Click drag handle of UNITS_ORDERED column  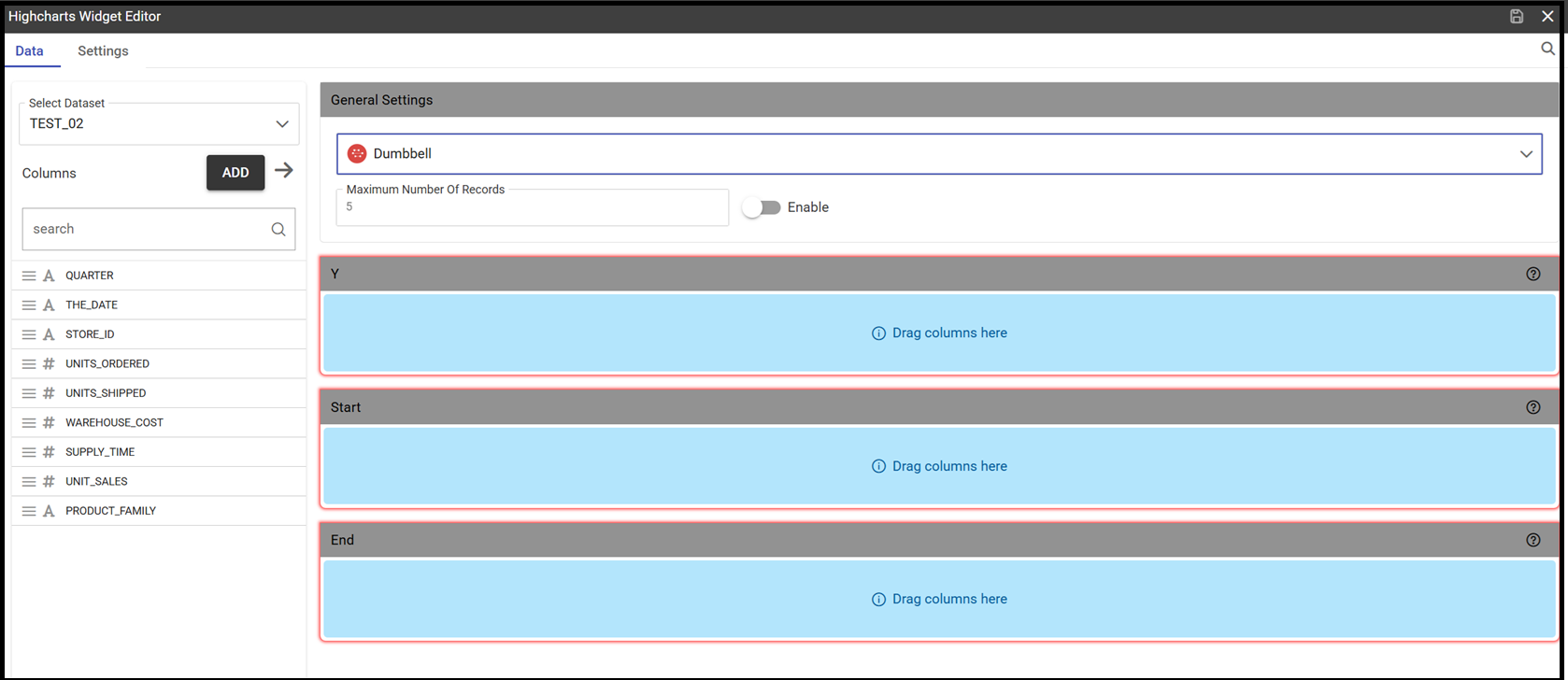[29, 364]
